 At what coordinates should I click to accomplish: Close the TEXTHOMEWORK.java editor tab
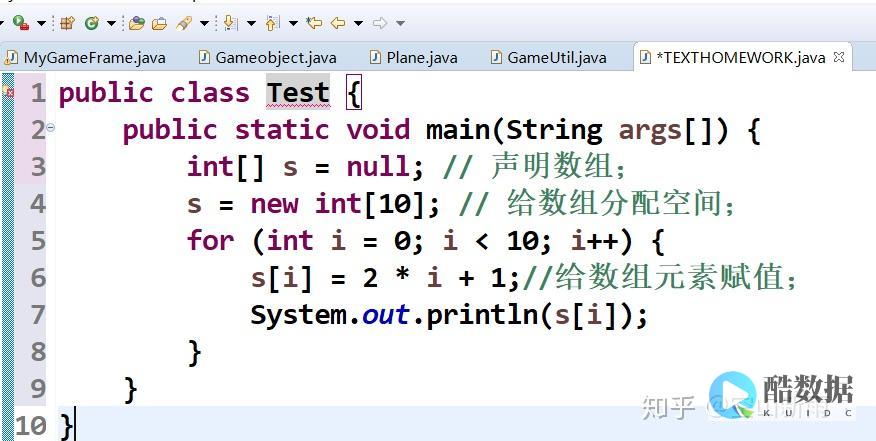(839, 57)
